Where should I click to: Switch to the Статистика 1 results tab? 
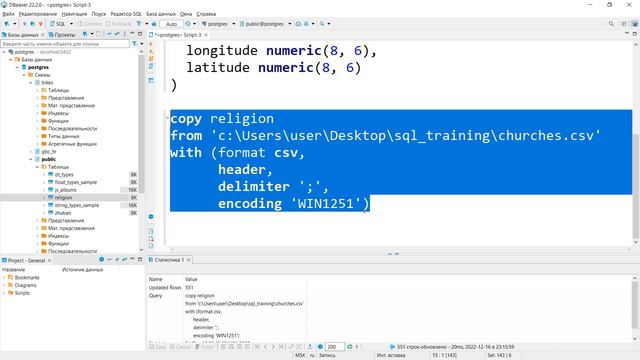pos(169,260)
